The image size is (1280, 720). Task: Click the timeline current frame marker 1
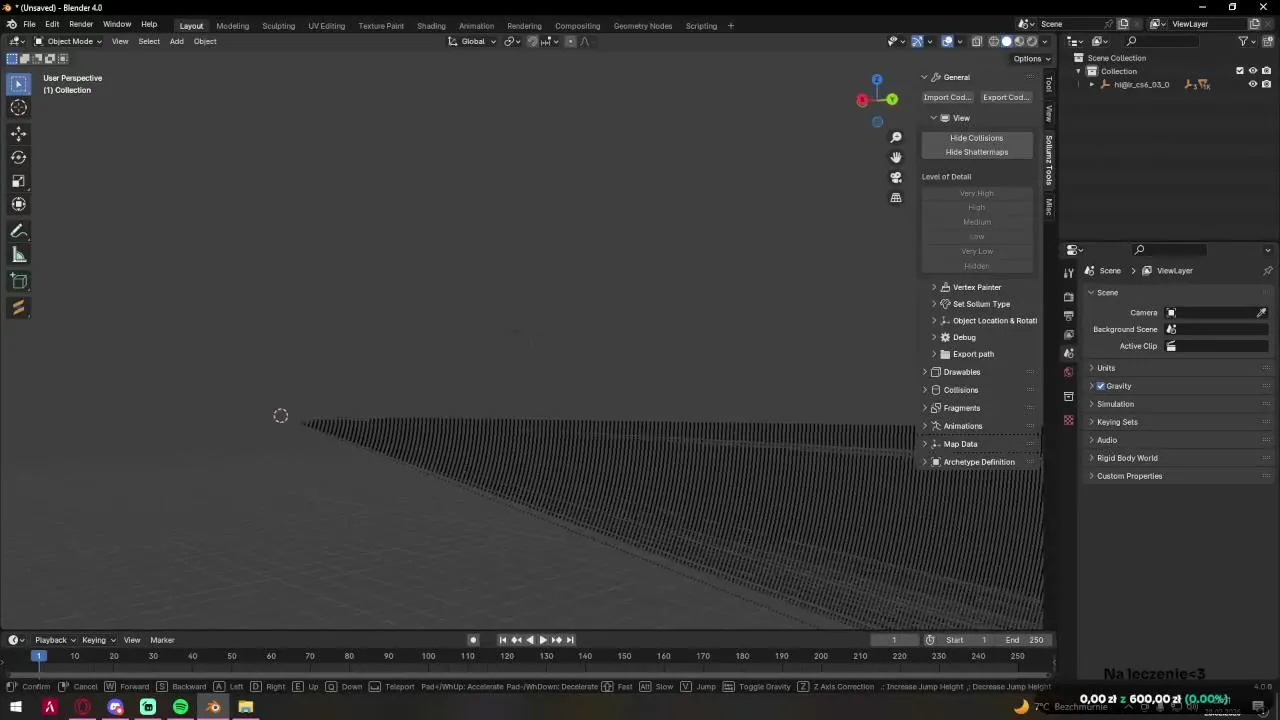pyautogui.click(x=38, y=656)
